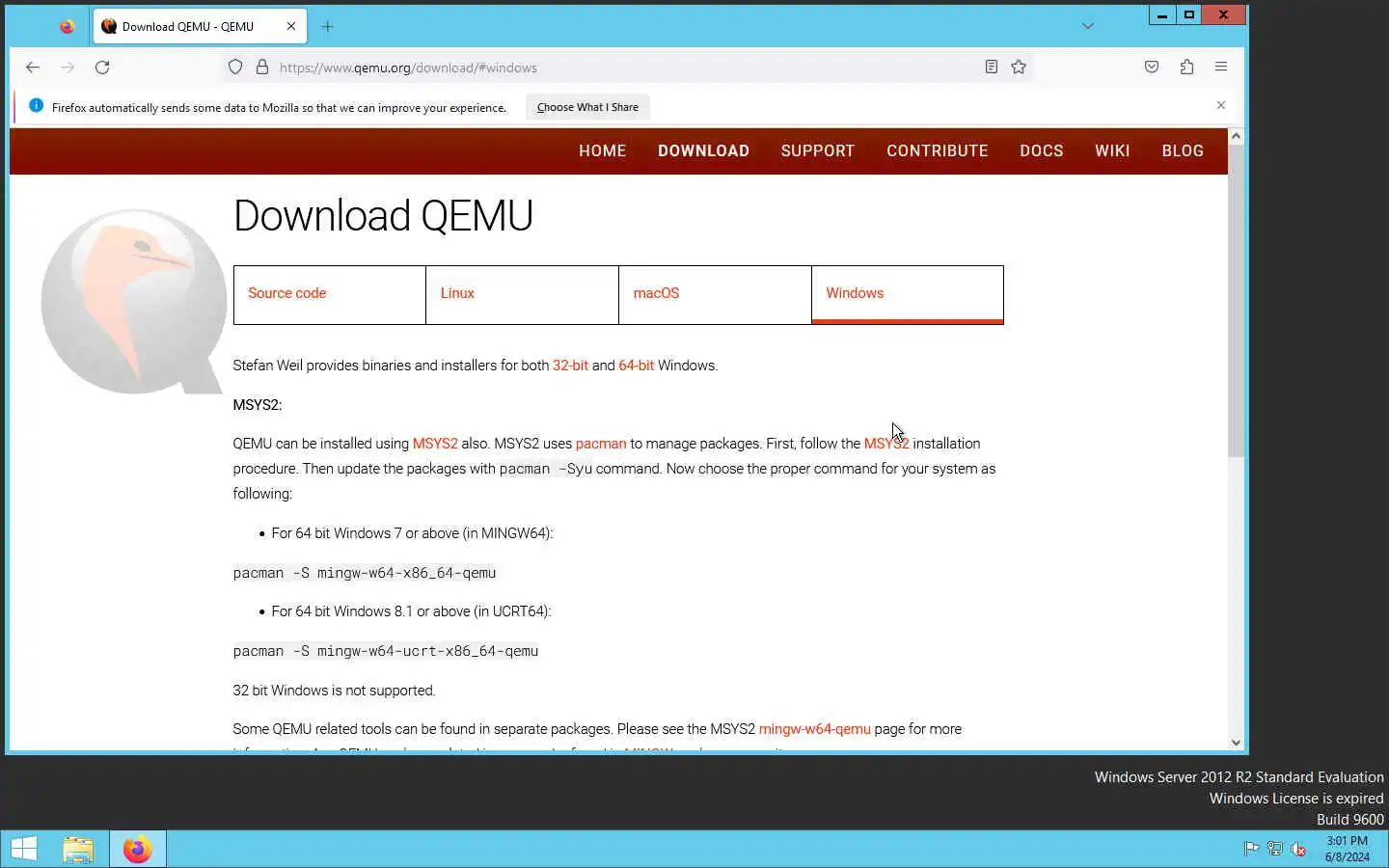Click the forward navigation arrow

tap(68, 68)
